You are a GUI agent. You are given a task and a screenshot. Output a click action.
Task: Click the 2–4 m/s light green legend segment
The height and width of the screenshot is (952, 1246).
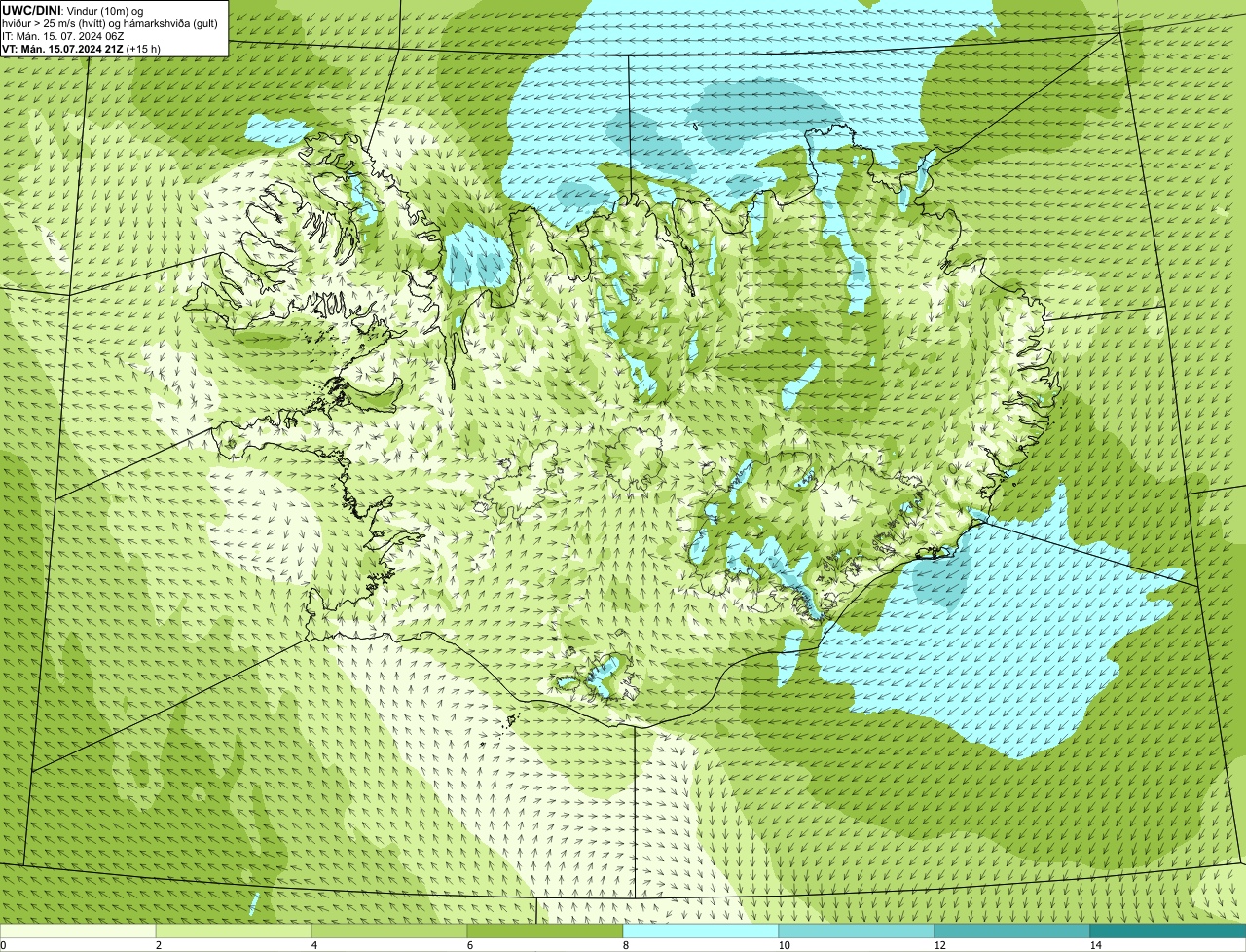pos(234,931)
